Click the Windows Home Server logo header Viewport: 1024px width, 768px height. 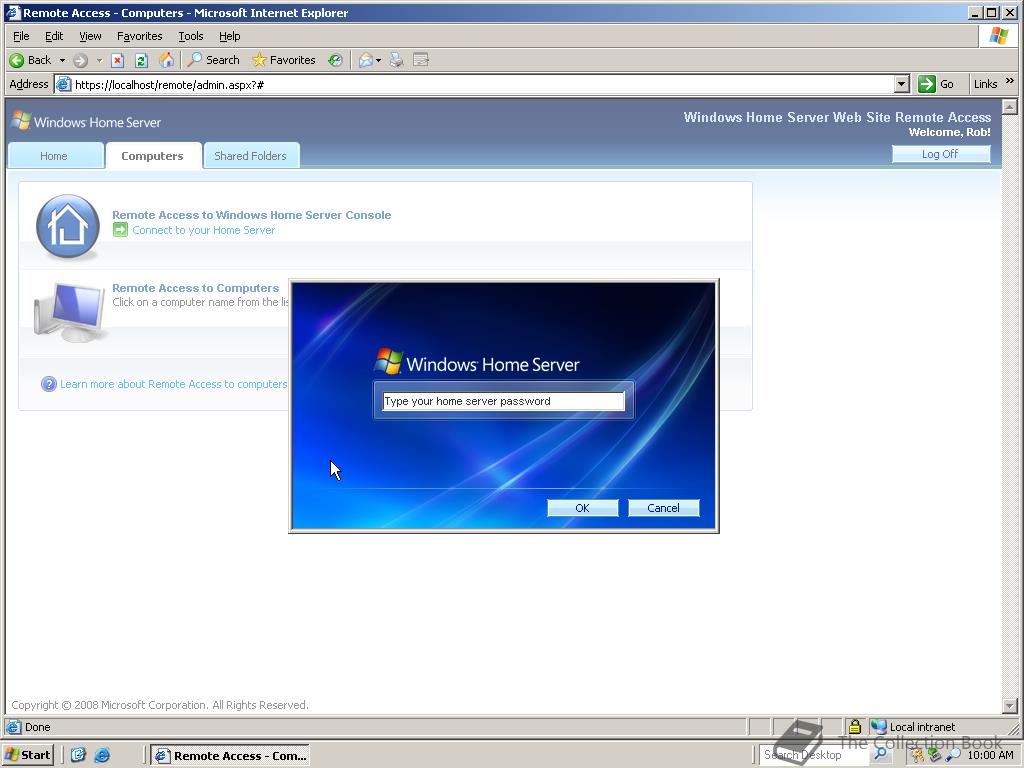86,121
